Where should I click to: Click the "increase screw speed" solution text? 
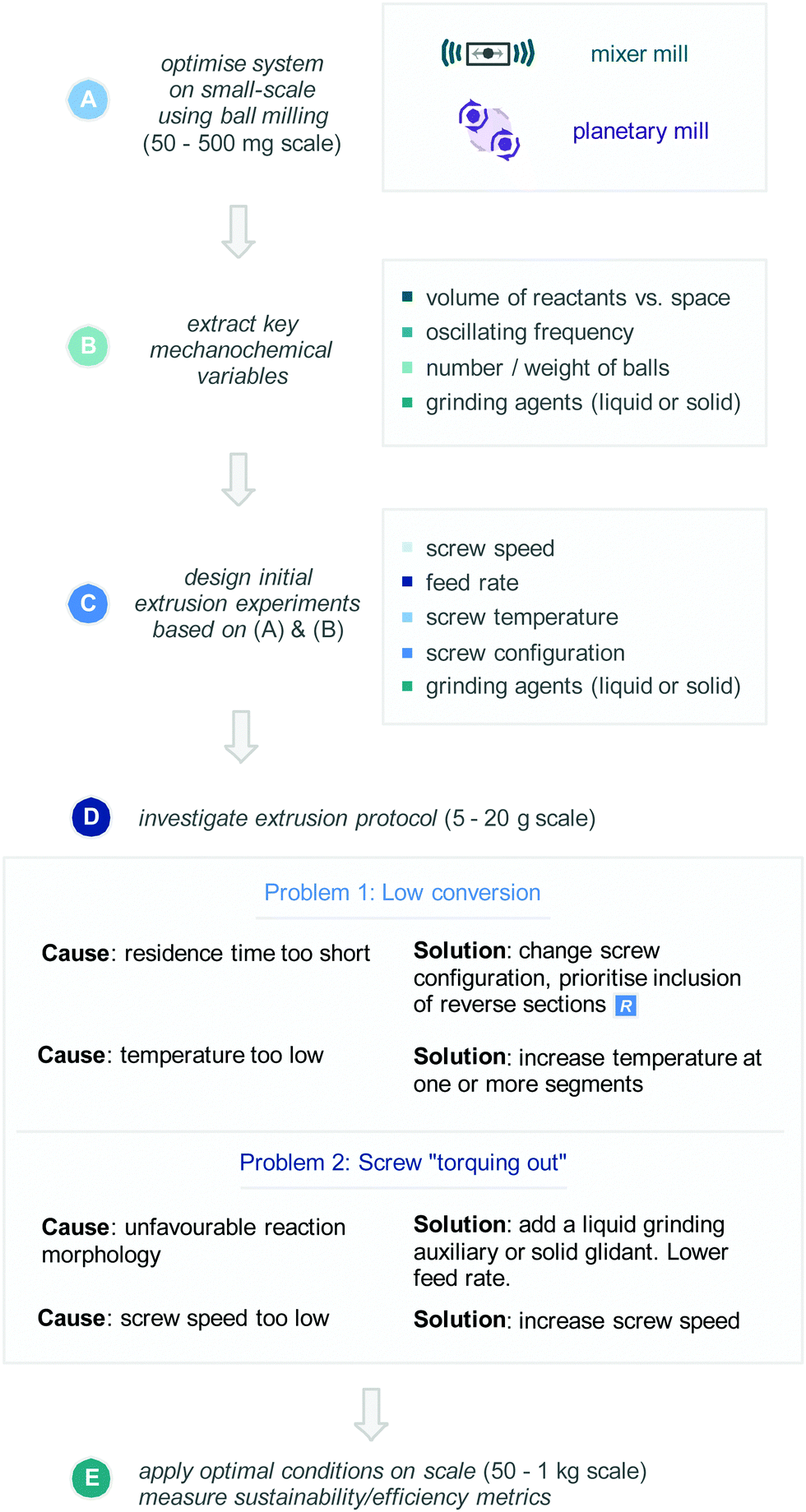[628, 1320]
